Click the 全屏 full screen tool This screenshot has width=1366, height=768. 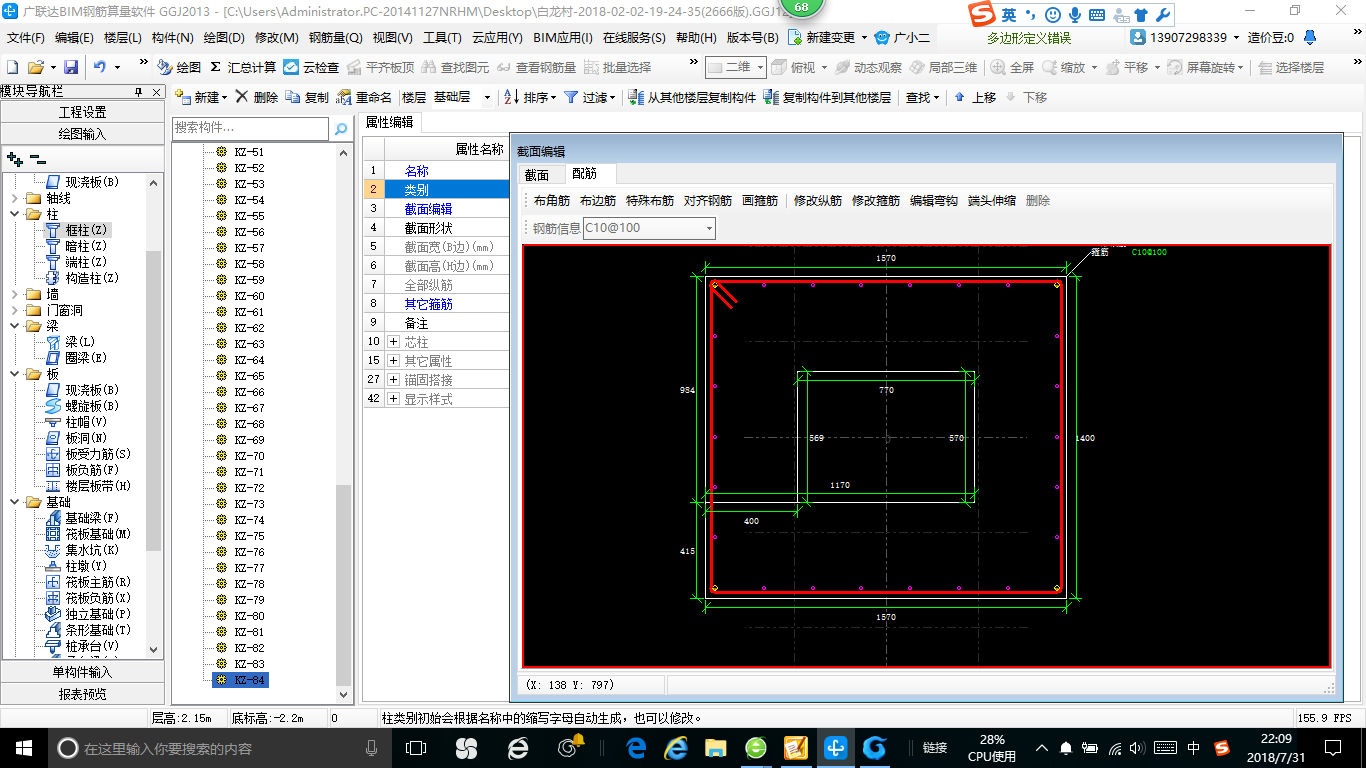[x=1012, y=67]
